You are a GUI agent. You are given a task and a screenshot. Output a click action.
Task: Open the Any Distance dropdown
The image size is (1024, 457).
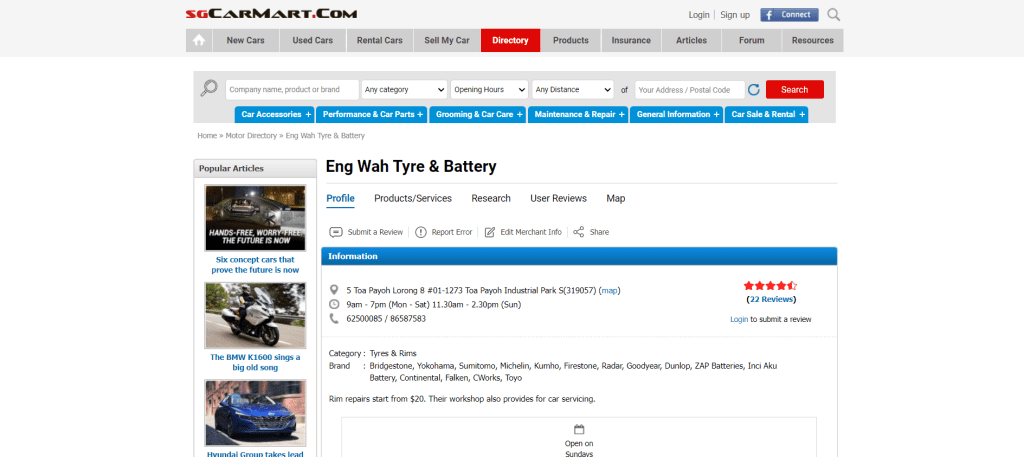[573, 89]
